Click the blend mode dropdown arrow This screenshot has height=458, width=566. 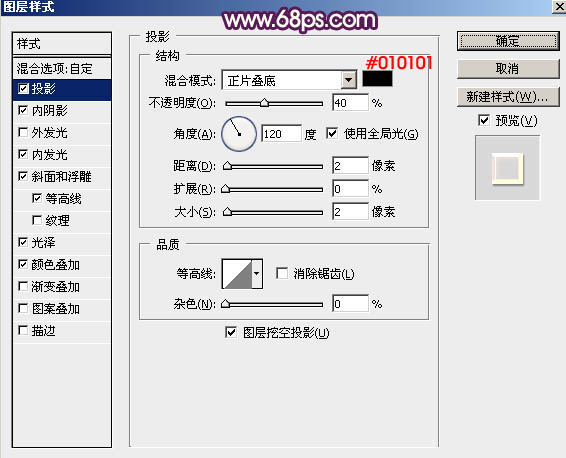[349, 80]
